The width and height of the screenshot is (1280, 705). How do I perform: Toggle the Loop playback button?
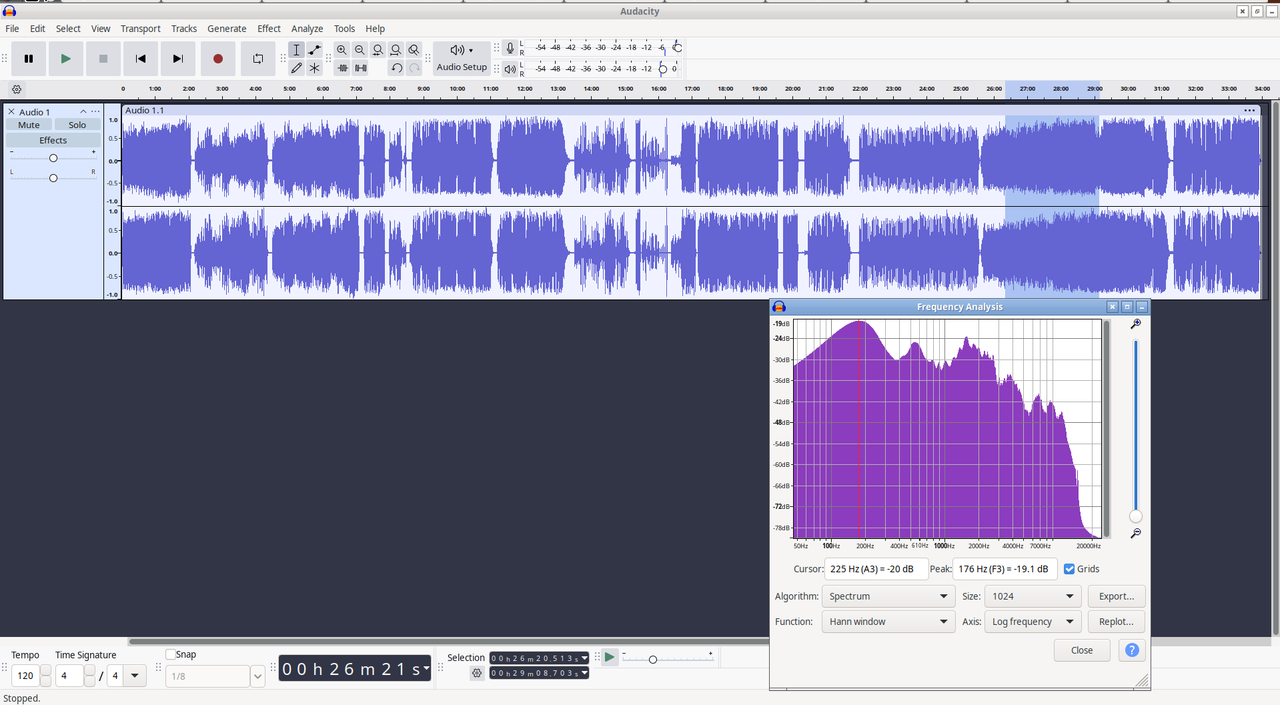click(x=257, y=59)
